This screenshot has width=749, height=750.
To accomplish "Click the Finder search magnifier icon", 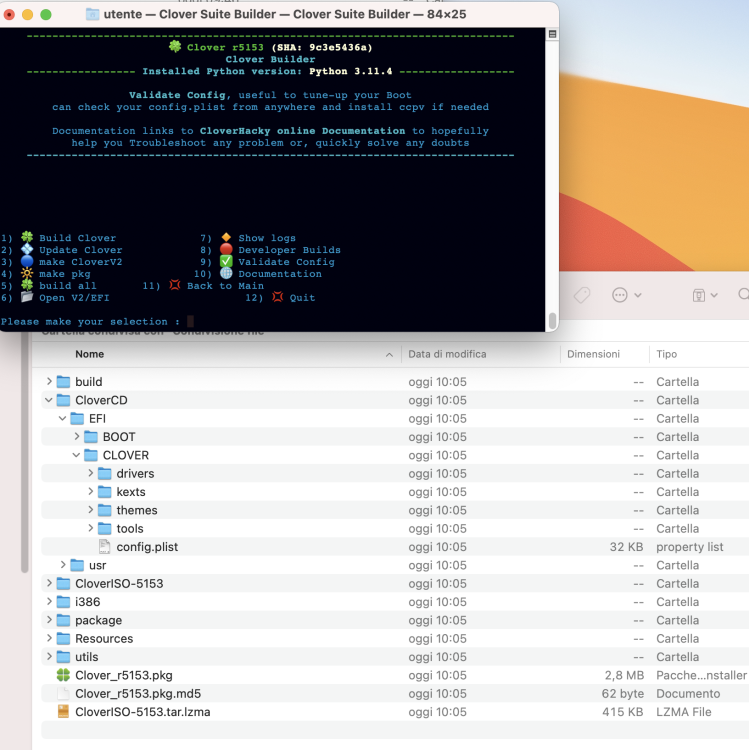I will (744, 294).
